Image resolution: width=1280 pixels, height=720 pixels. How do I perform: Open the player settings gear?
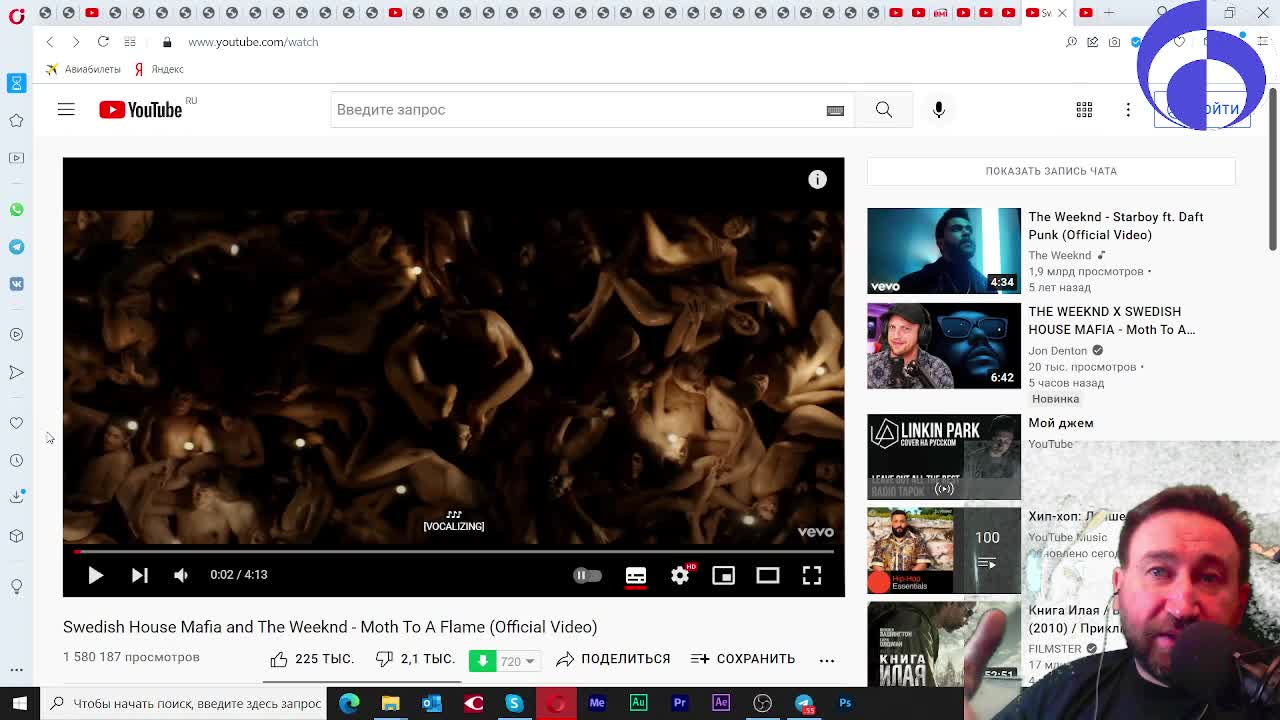(680, 575)
